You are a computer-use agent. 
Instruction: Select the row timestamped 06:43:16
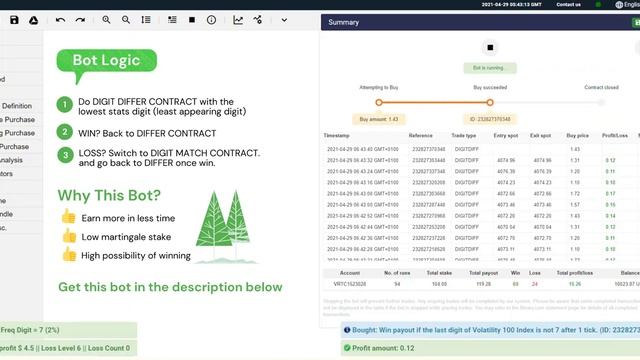pyautogui.click(x=480, y=182)
